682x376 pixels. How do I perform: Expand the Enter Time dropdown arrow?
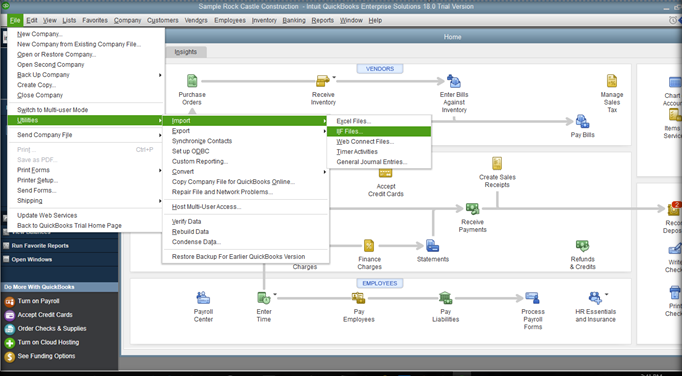pos(275,295)
